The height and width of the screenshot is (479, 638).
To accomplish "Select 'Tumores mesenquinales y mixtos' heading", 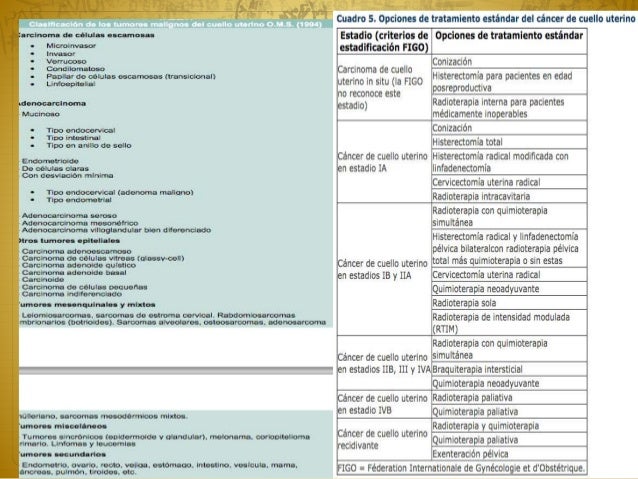I will coord(87,304).
